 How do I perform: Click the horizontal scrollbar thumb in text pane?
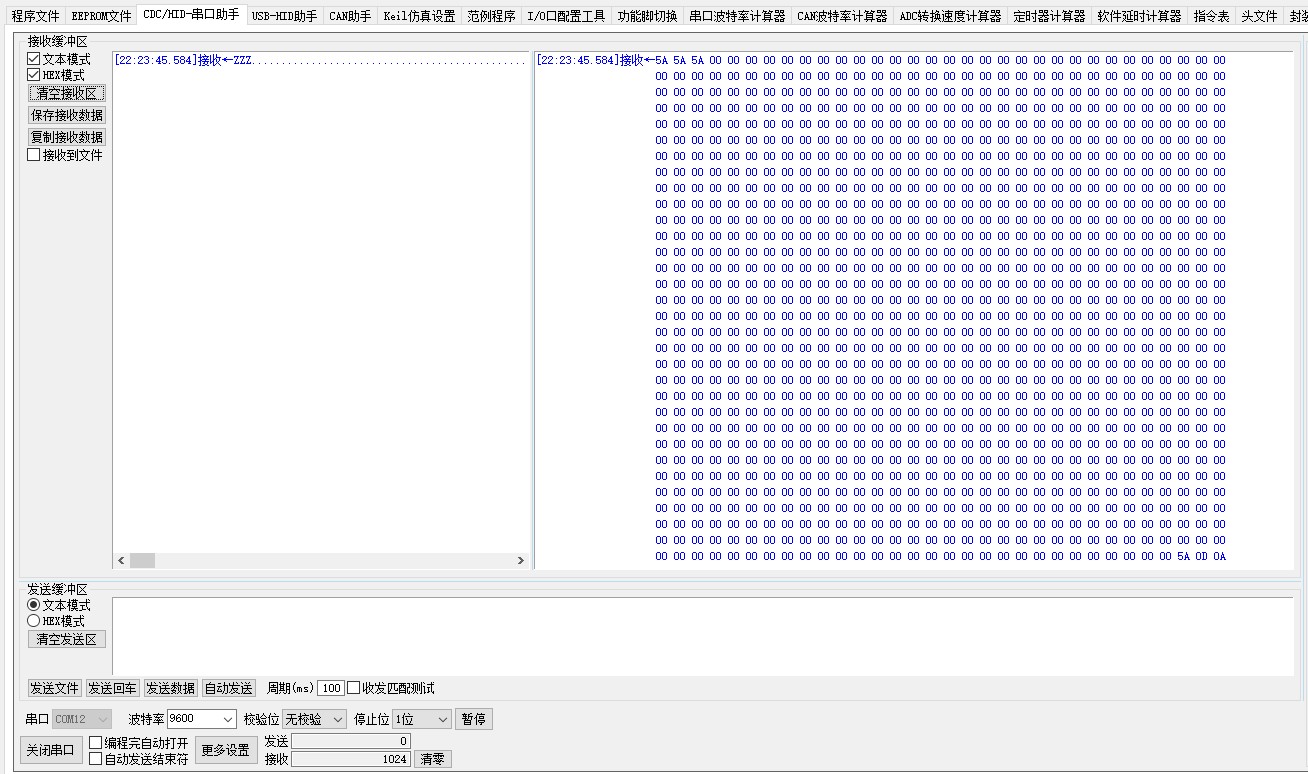tap(142, 561)
